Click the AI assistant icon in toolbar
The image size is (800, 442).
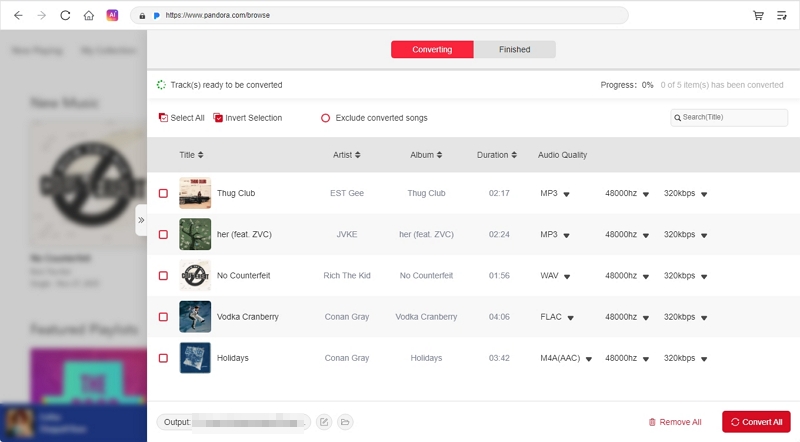[x=112, y=15]
